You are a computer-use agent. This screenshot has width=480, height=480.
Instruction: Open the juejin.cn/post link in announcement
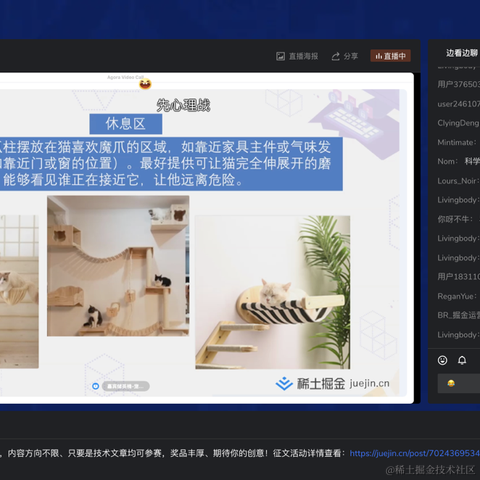coord(415,453)
